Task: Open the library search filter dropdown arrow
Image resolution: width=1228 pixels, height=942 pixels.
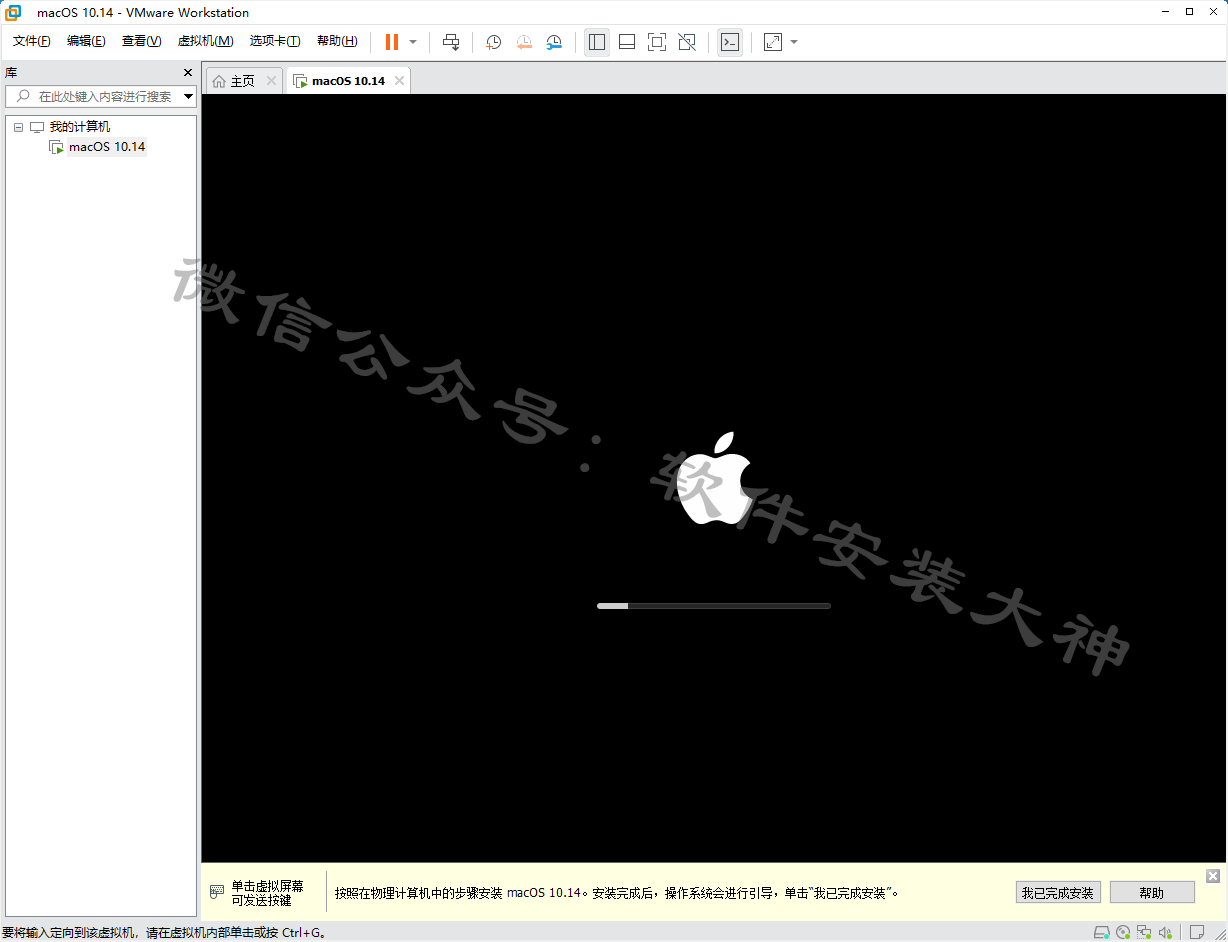Action: [189, 97]
